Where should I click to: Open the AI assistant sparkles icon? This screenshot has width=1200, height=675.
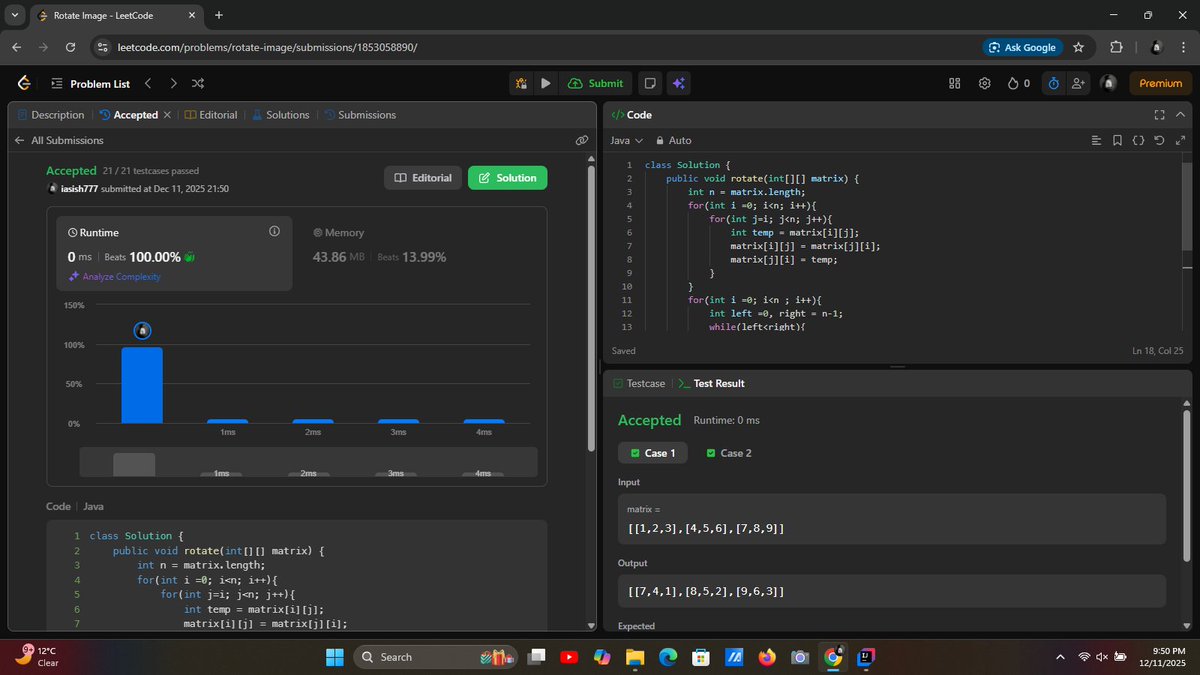[x=679, y=83]
